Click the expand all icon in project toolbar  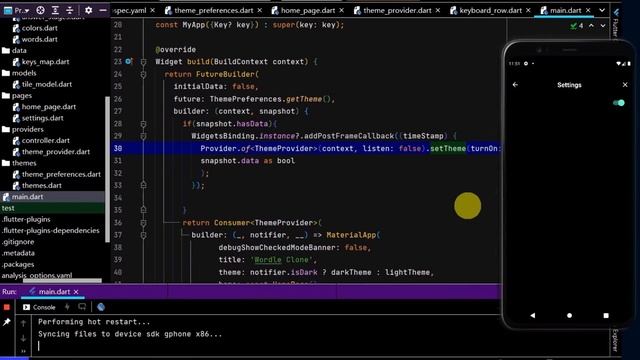pos(55,10)
